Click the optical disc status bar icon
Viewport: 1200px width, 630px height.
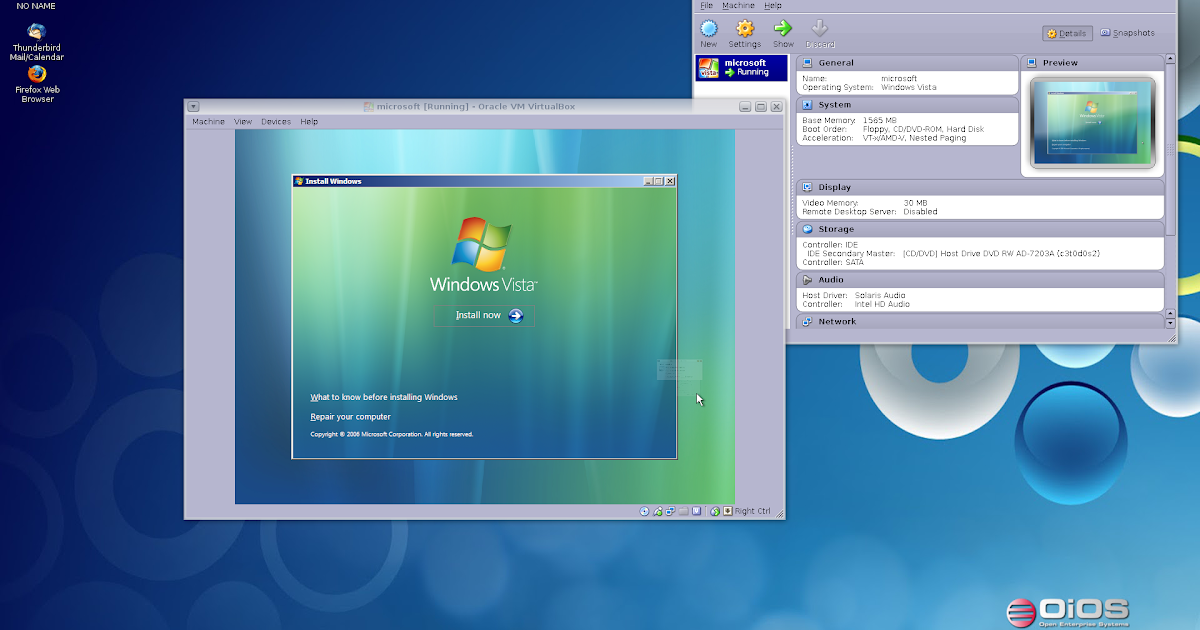(644, 511)
